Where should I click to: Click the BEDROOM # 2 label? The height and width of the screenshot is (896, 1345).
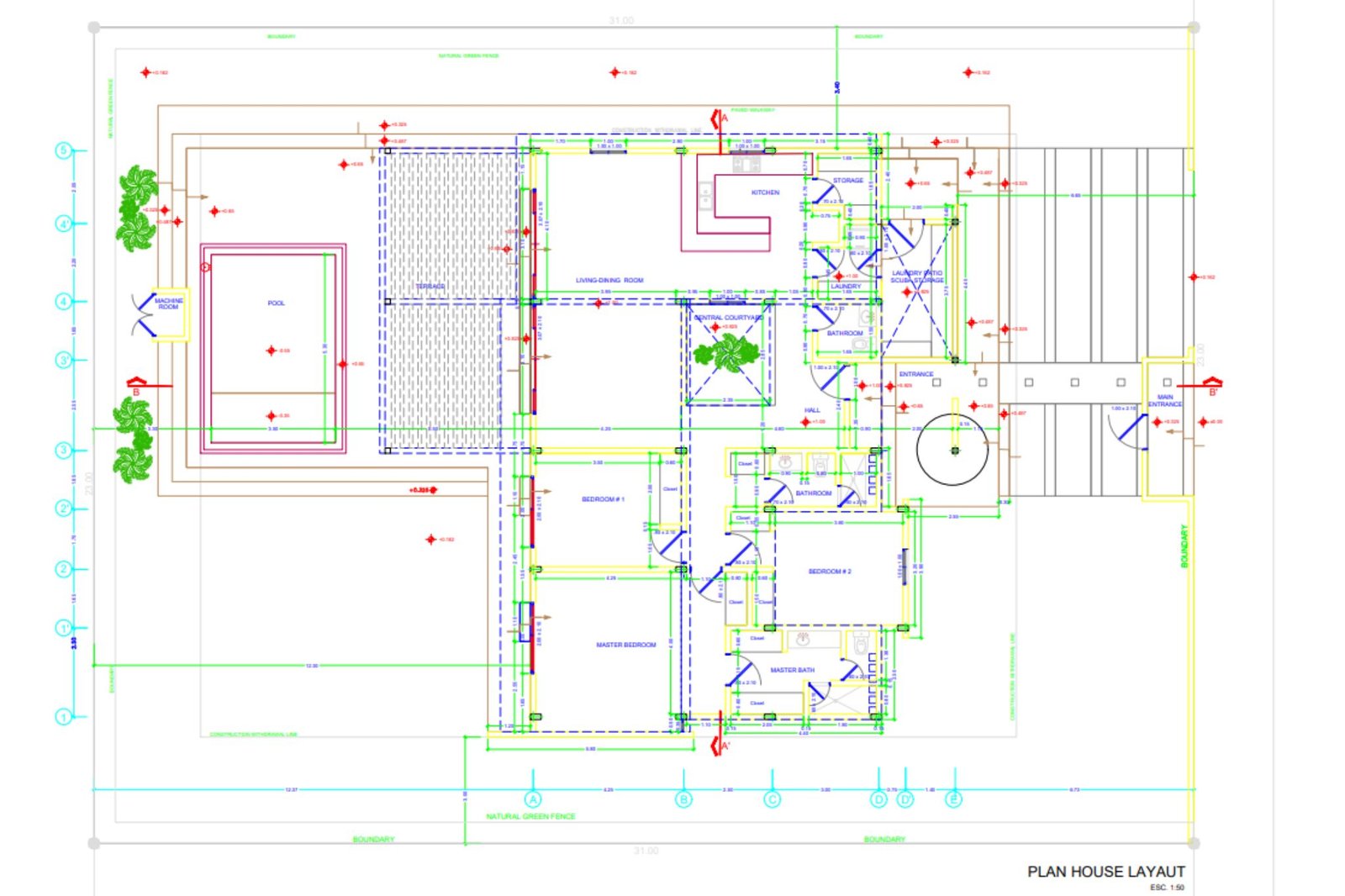[x=830, y=572]
